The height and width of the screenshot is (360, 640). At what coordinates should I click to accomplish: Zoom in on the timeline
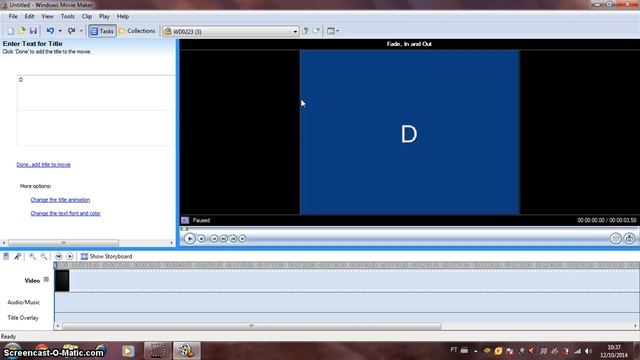(x=32, y=256)
